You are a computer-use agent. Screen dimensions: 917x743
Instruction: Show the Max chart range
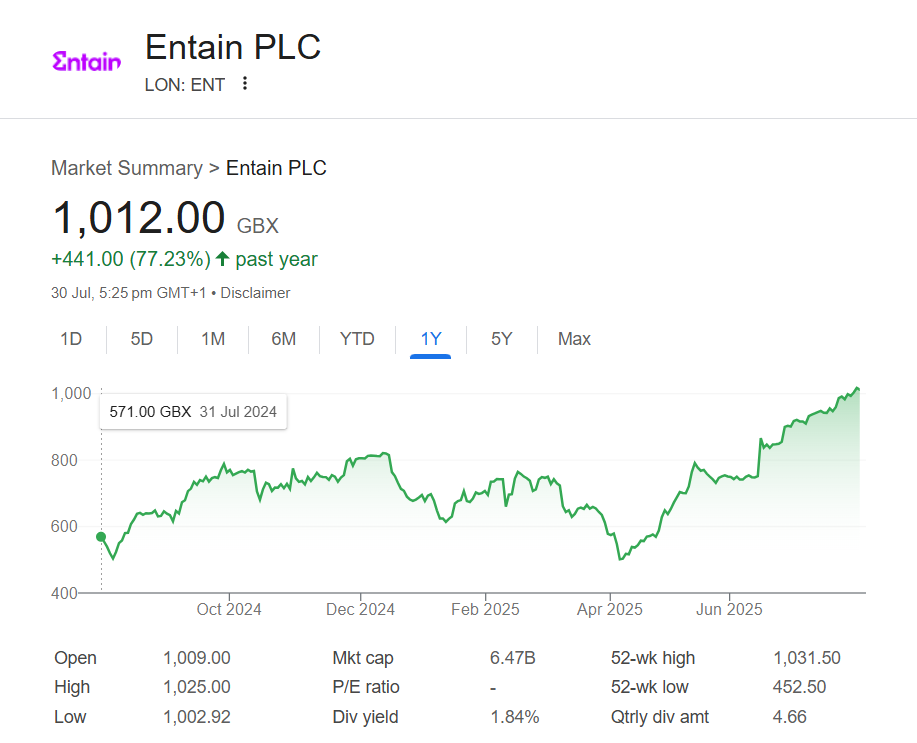pyautogui.click(x=574, y=339)
